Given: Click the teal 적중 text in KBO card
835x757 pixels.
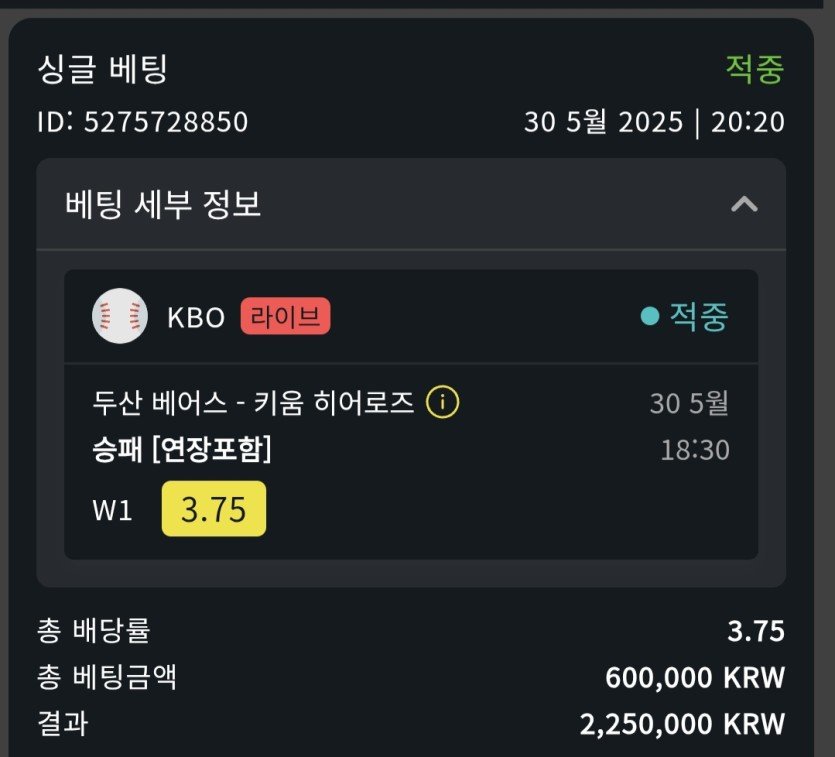Looking at the screenshot, I should (x=699, y=316).
